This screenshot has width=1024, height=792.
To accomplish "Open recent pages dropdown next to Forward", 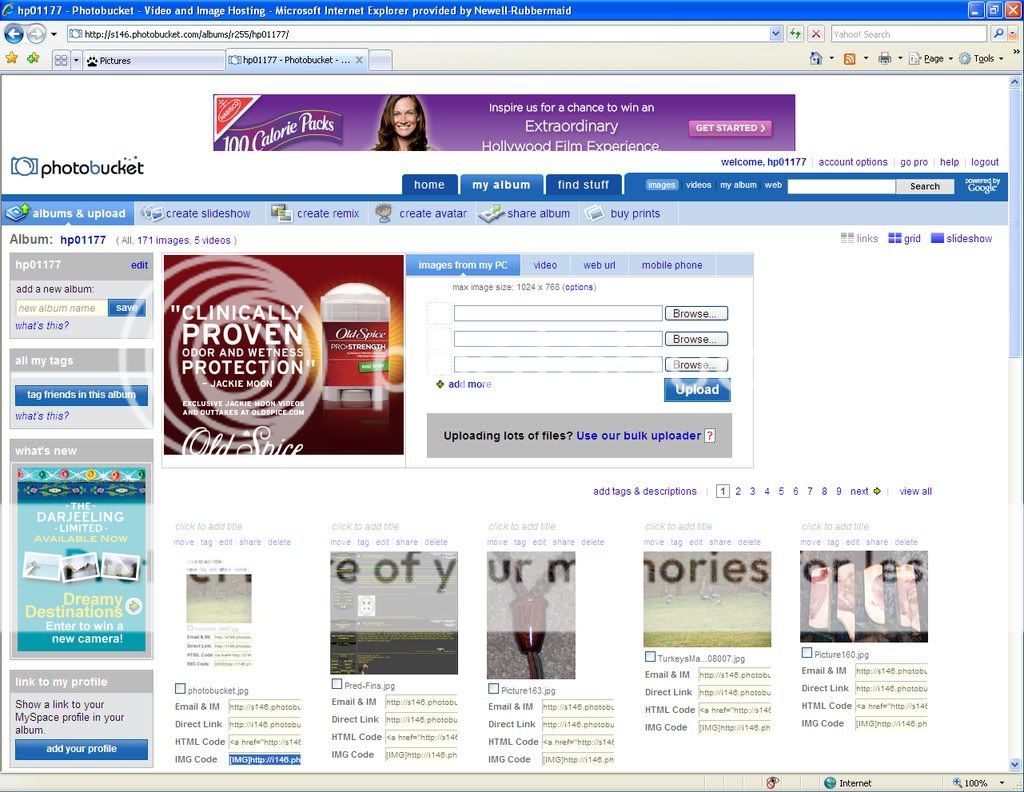I will coord(54,34).
